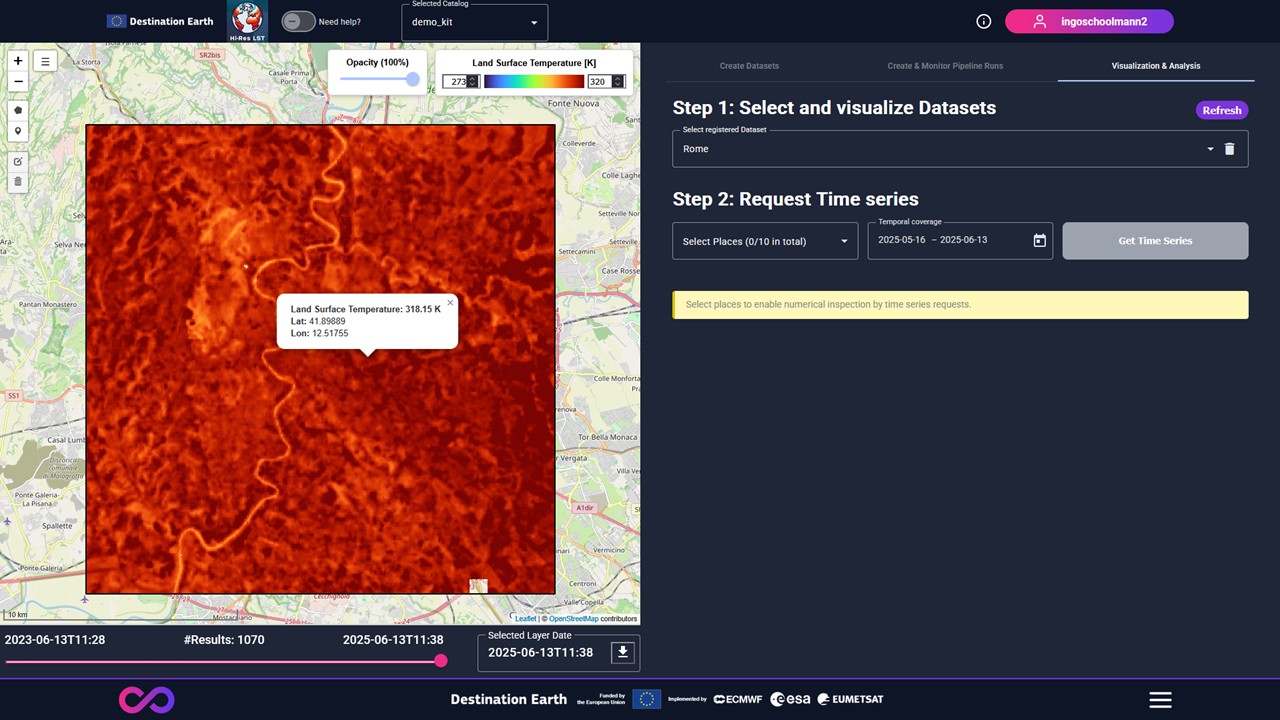Open the map layers menu icon
The image size is (1280, 720).
point(45,61)
